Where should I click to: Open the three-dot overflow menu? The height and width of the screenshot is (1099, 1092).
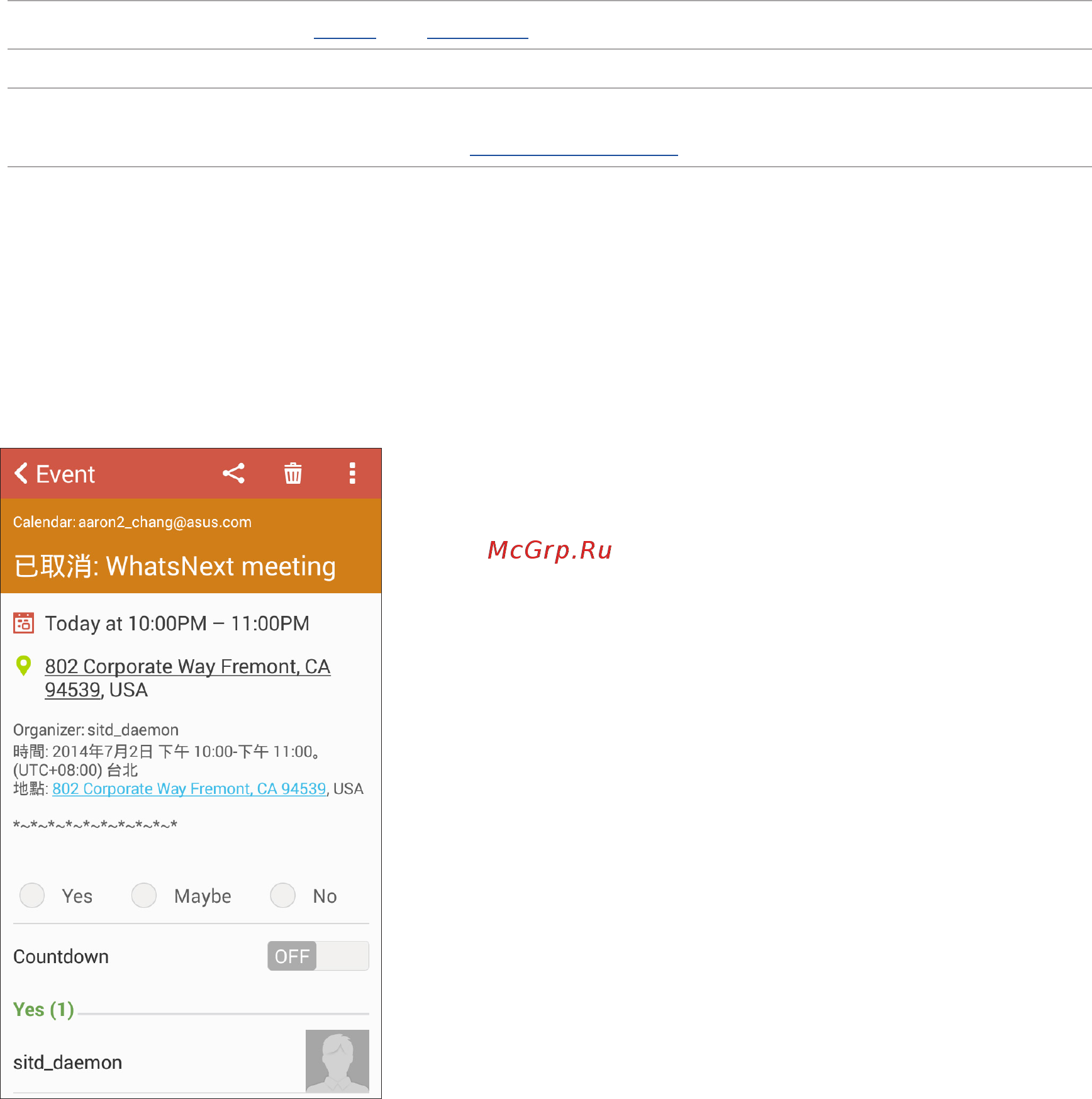(352, 473)
